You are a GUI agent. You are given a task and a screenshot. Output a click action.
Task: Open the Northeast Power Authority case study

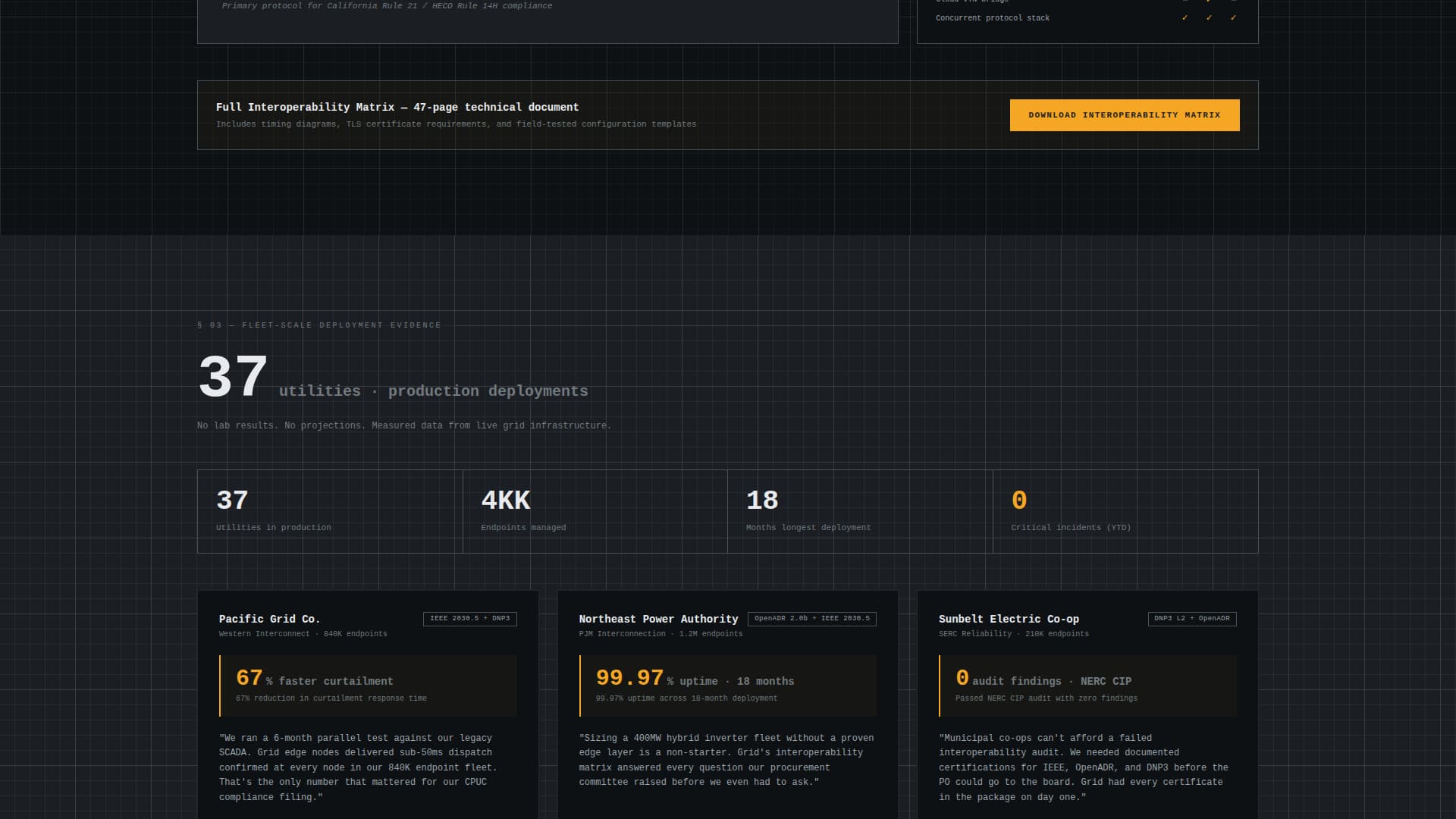[x=727, y=705]
